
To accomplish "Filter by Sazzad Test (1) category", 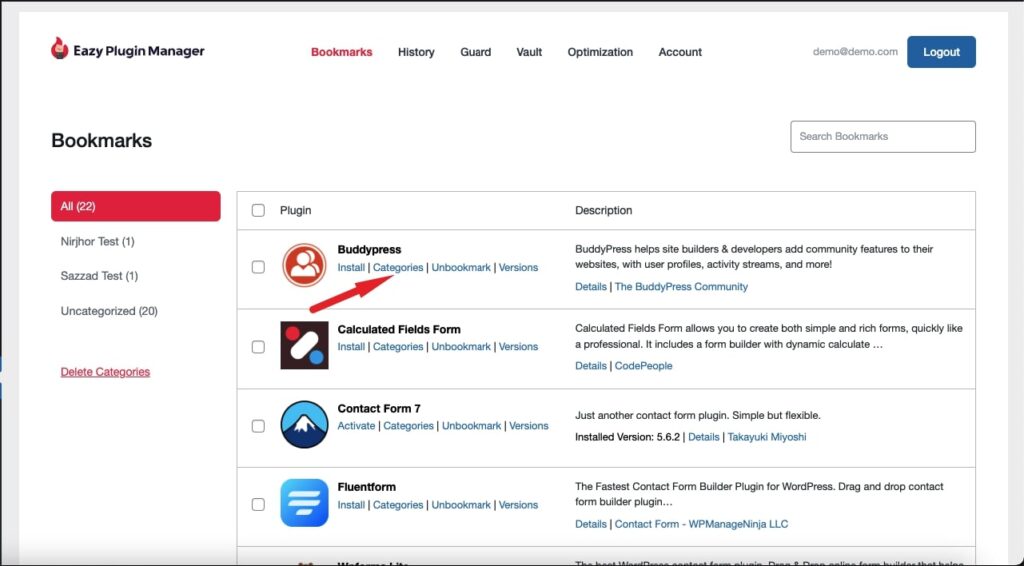I will pyautogui.click(x=99, y=276).
